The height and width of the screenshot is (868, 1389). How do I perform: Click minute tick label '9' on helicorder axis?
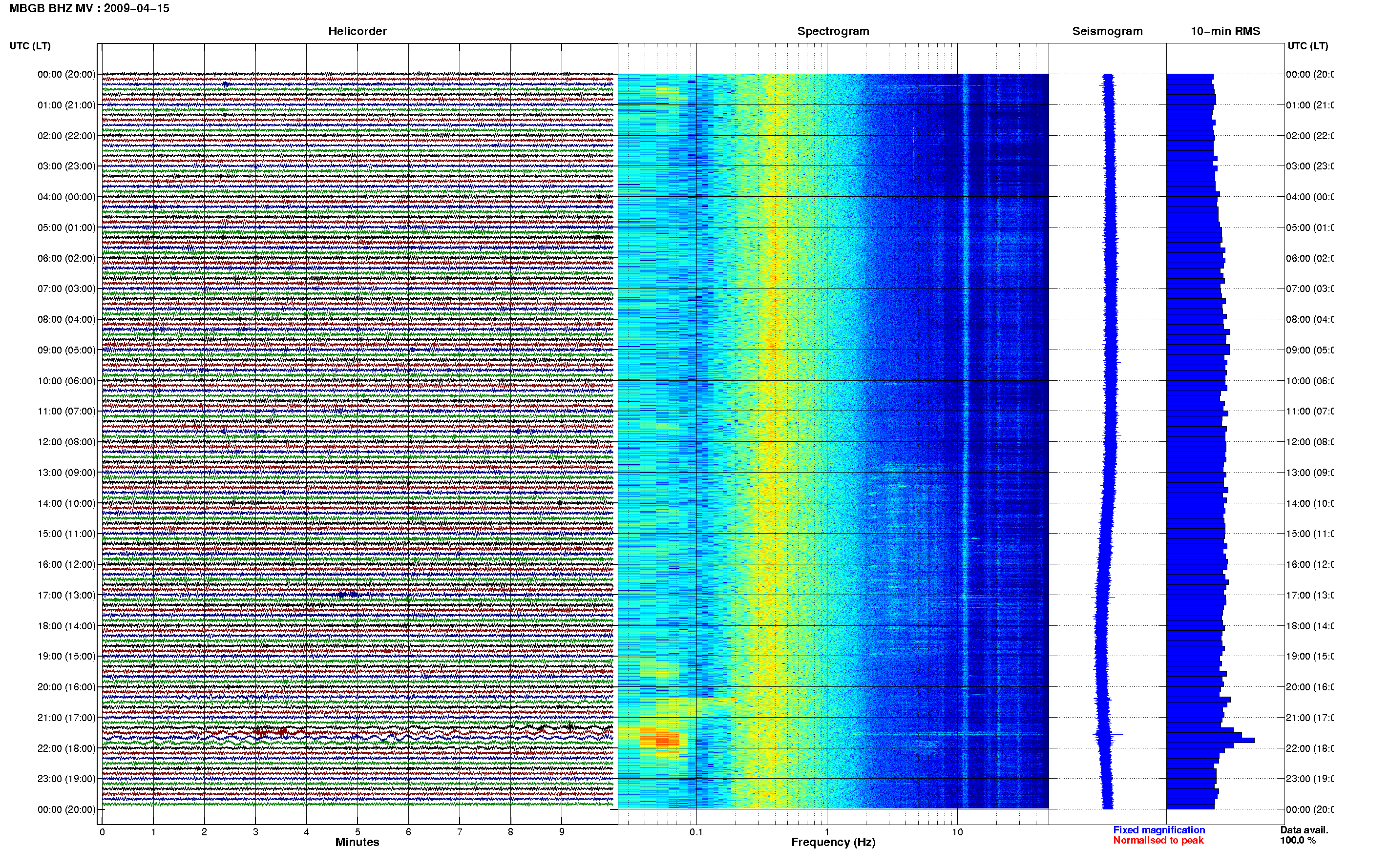[562, 832]
